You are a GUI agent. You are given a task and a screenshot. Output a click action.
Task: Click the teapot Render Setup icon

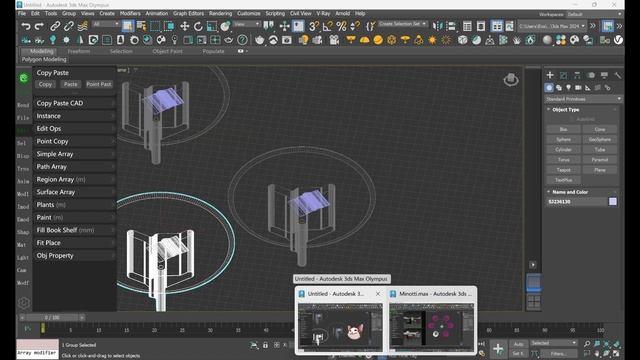click(260, 40)
